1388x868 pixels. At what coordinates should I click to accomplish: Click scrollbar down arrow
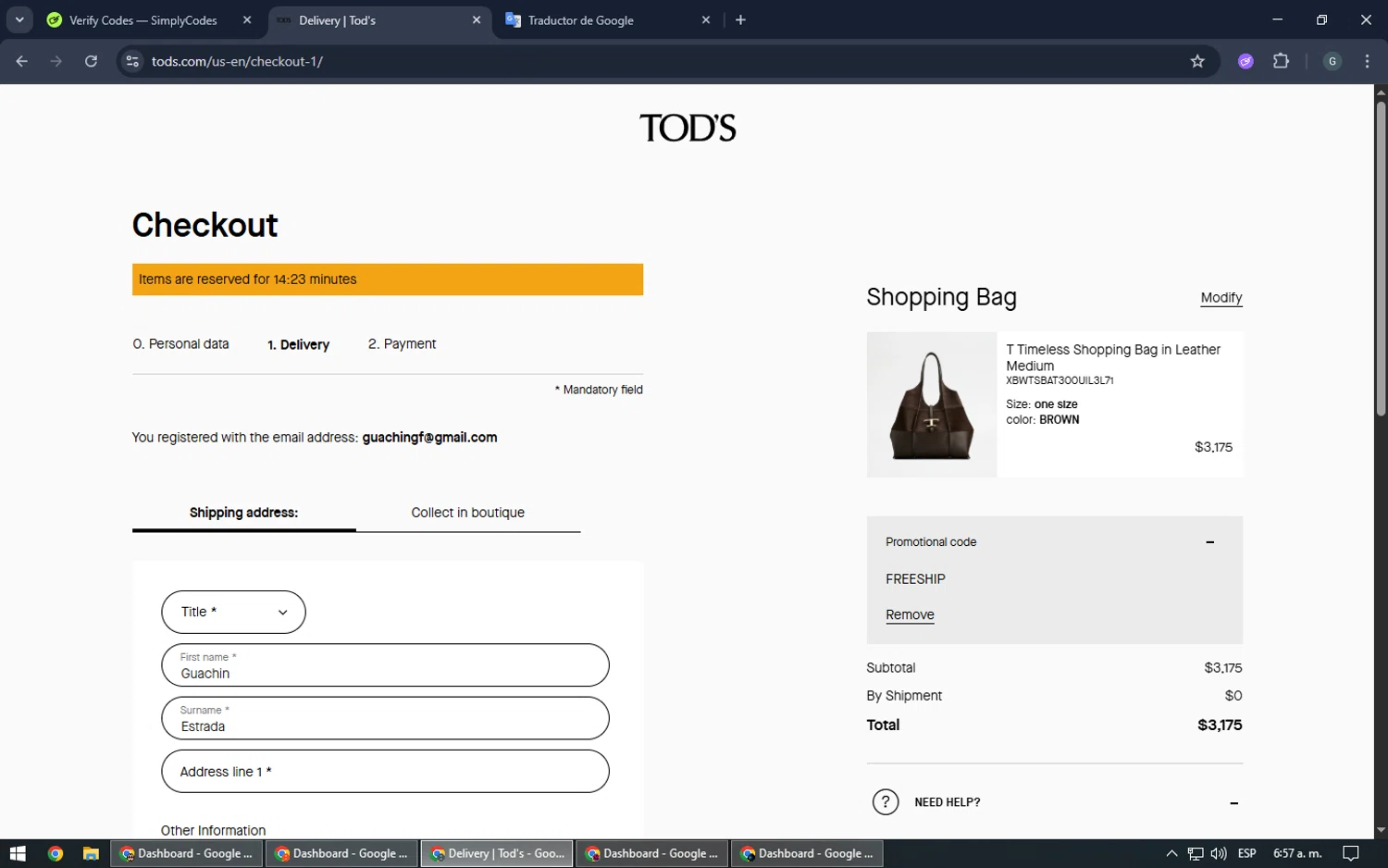[1381, 831]
